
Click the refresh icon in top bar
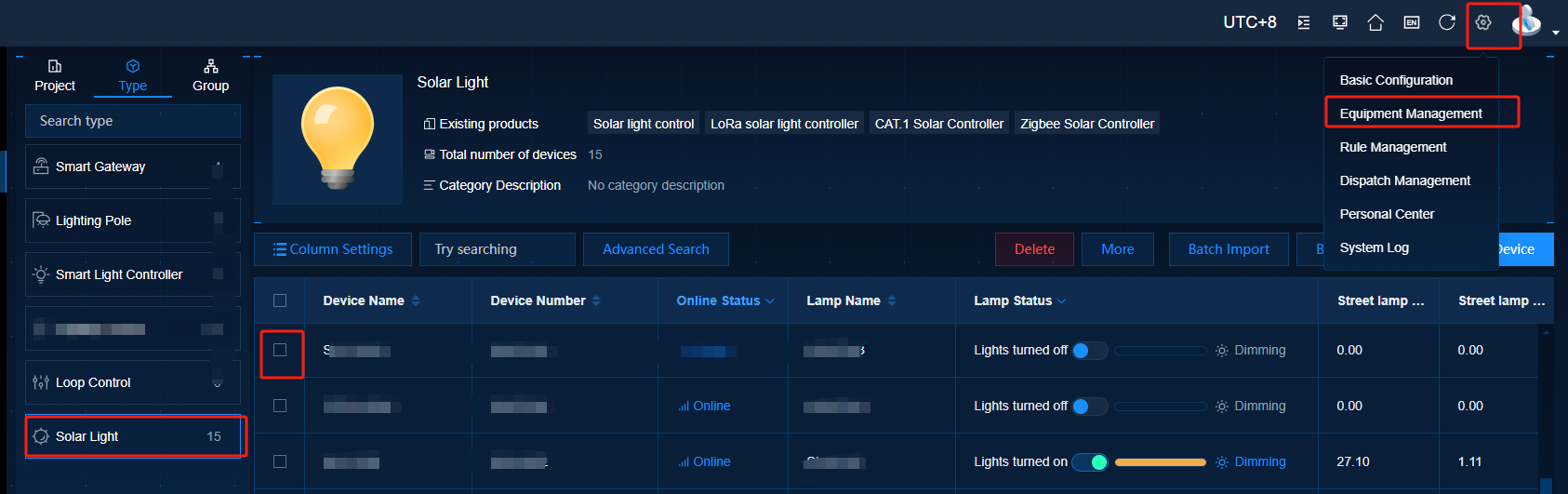tap(1447, 22)
